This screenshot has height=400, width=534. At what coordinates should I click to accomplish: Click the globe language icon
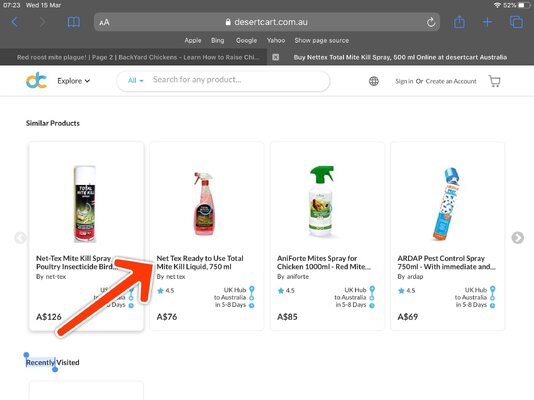point(374,81)
